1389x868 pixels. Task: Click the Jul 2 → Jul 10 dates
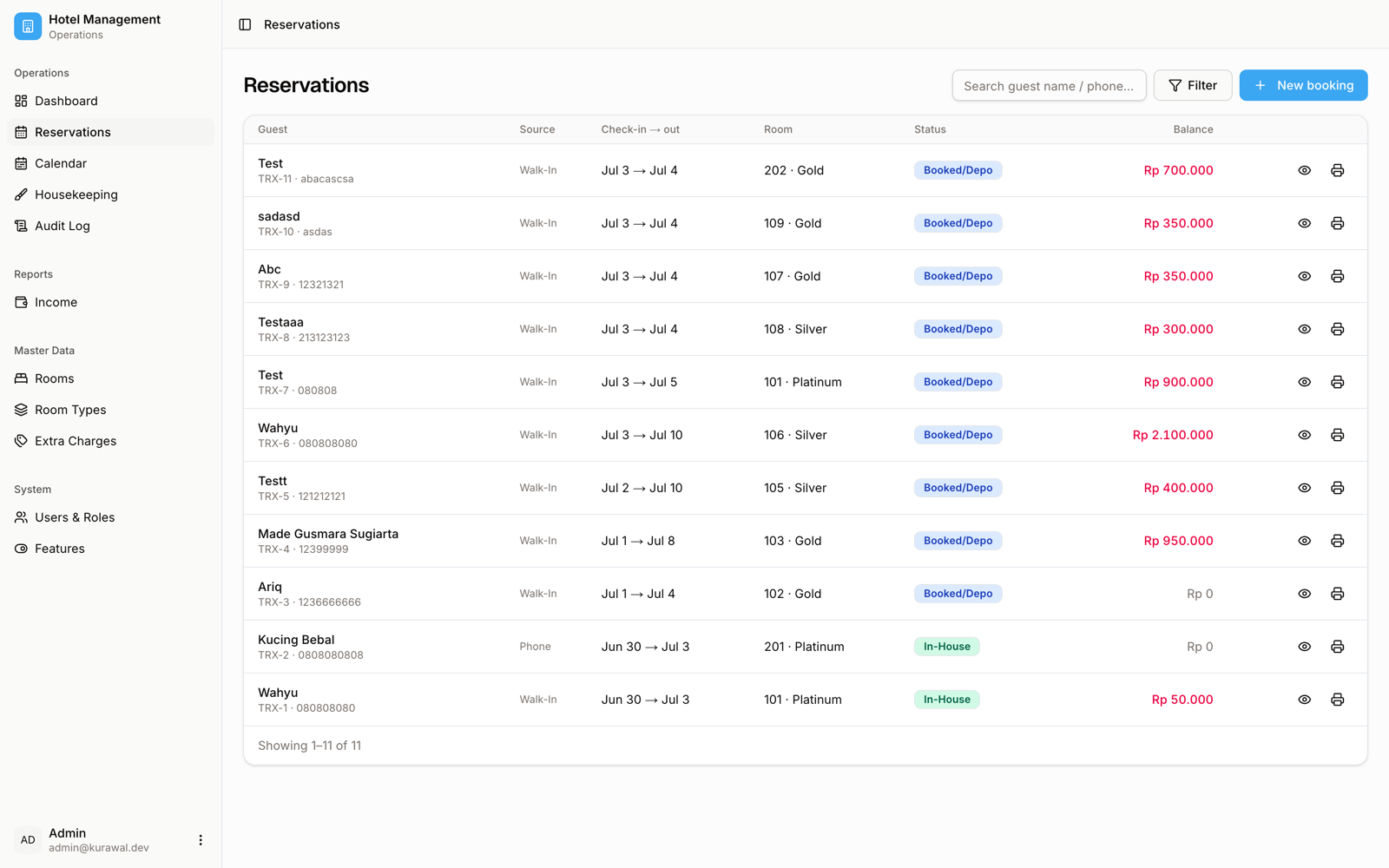point(642,488)
